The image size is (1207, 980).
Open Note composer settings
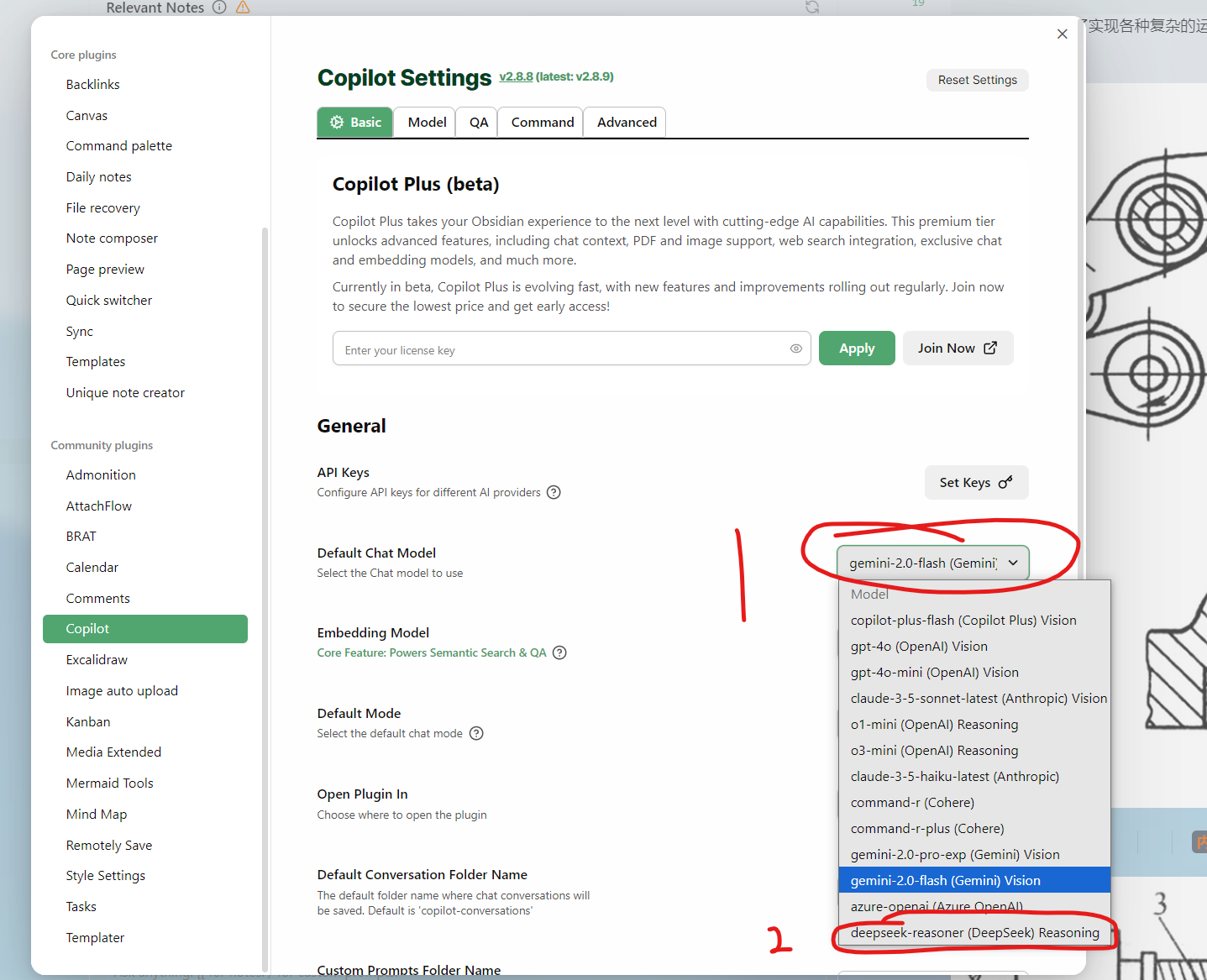(145, 238)
